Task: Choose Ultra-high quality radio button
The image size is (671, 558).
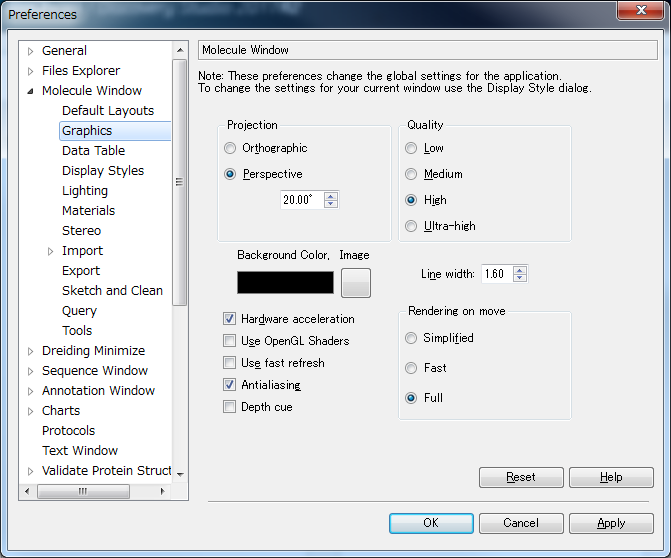Action: (411, 226)
